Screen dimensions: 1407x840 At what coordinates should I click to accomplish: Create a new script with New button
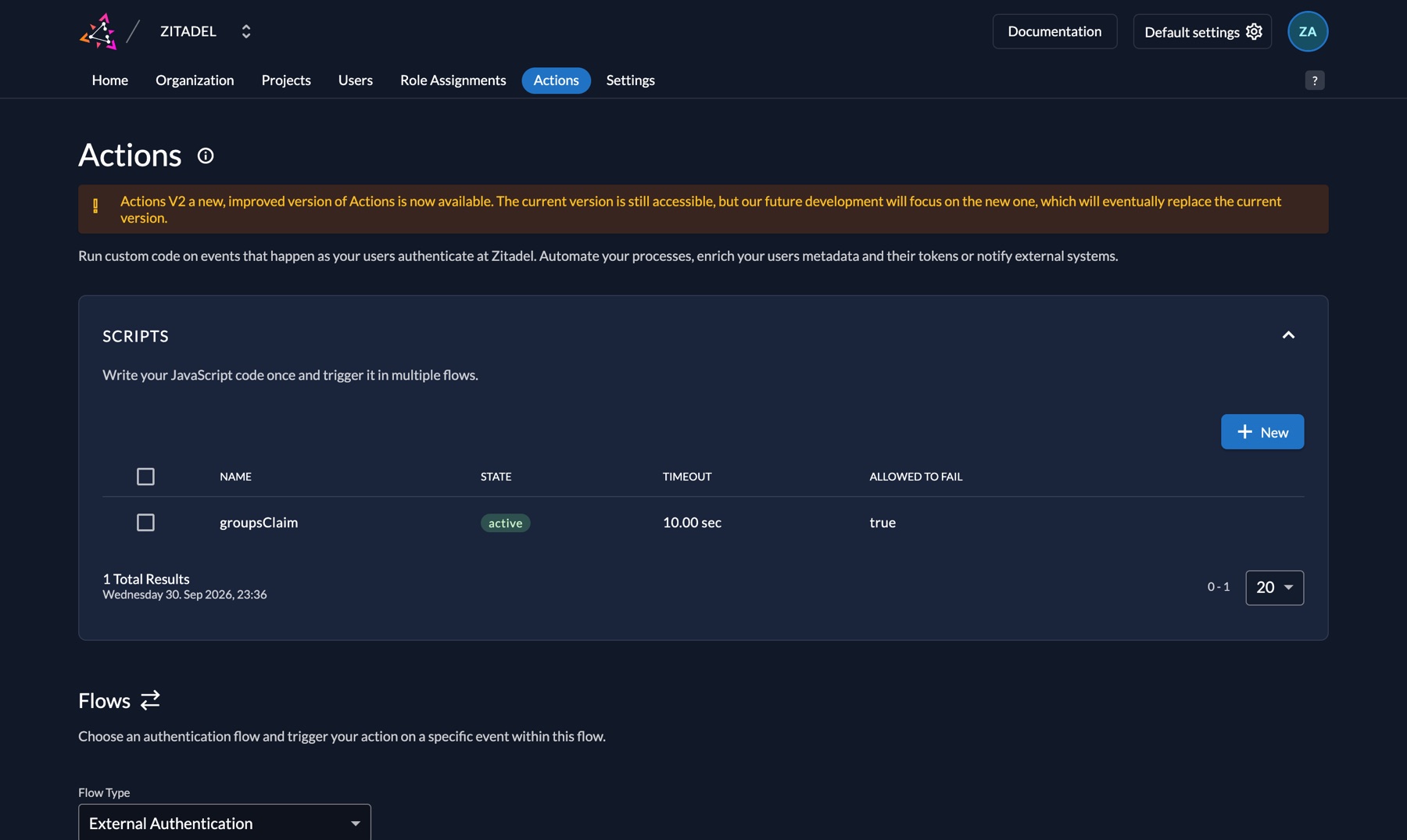click(1262, 431)
